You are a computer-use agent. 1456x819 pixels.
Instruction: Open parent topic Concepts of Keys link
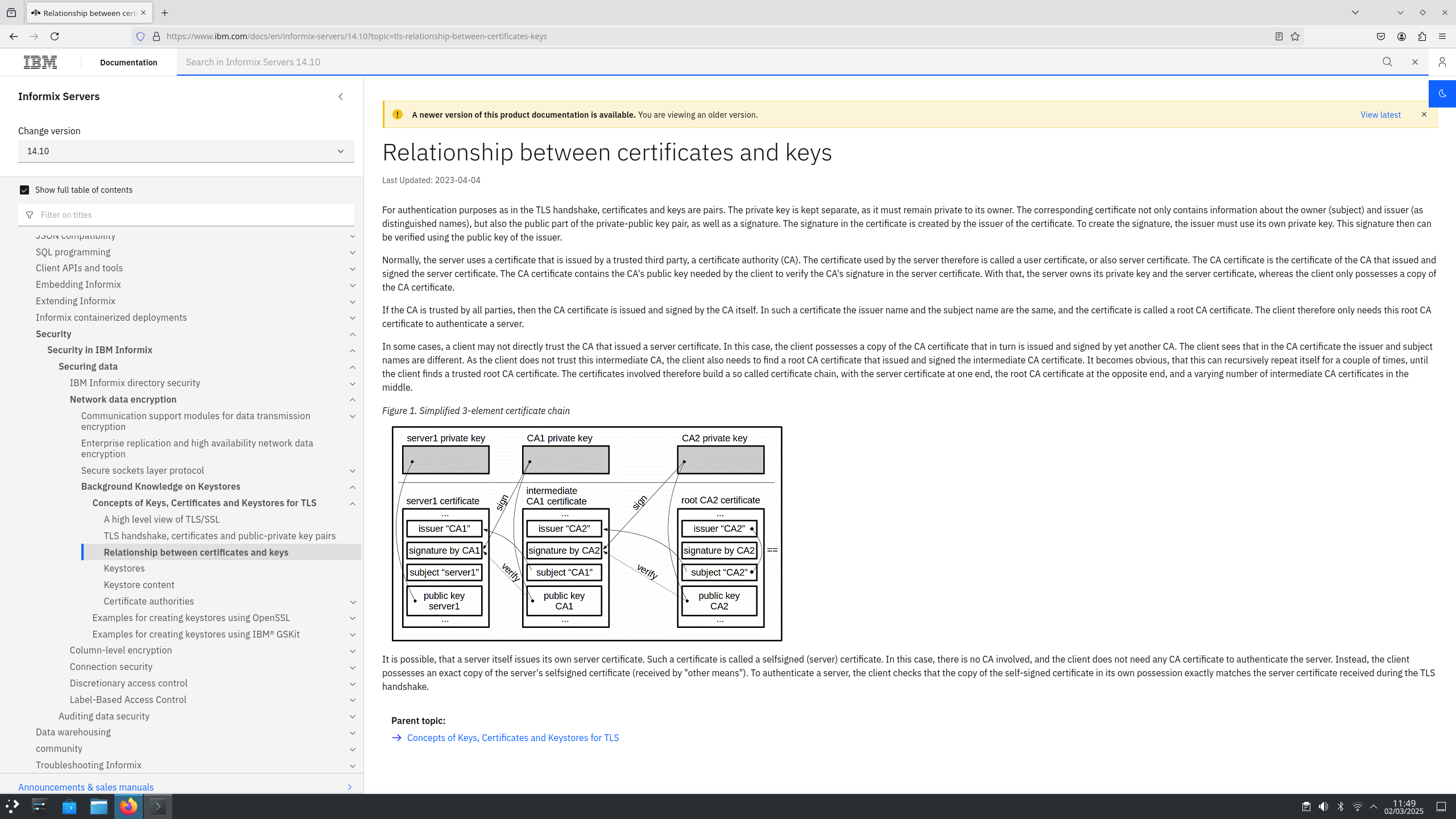(512, 738)
